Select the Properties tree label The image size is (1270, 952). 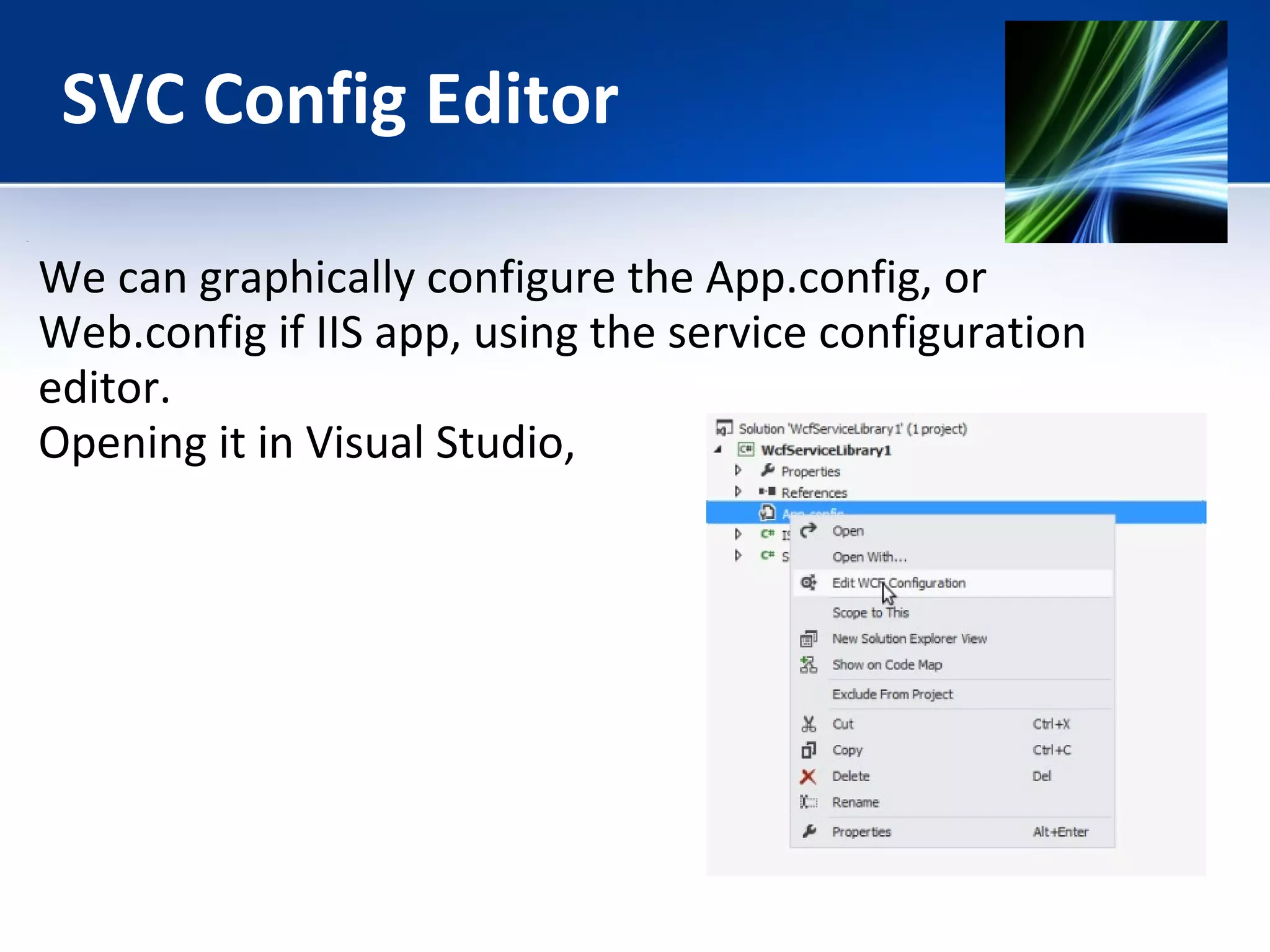(810, 472)
